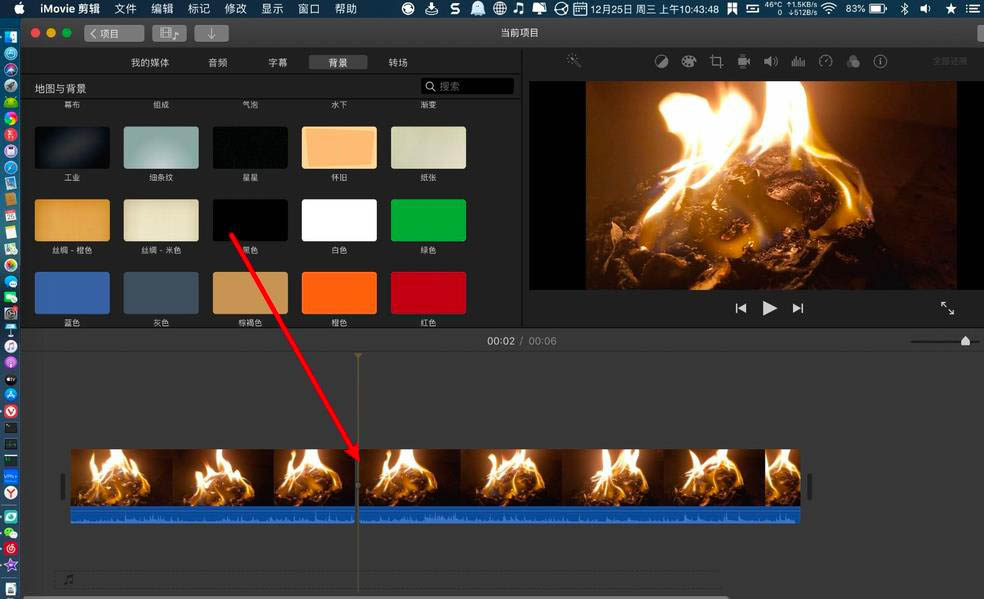The height and width of the screenshot is (599, 984).
Task: Click the import media down-arrow button
Action: pyautogui.click(x=211, y=33)
